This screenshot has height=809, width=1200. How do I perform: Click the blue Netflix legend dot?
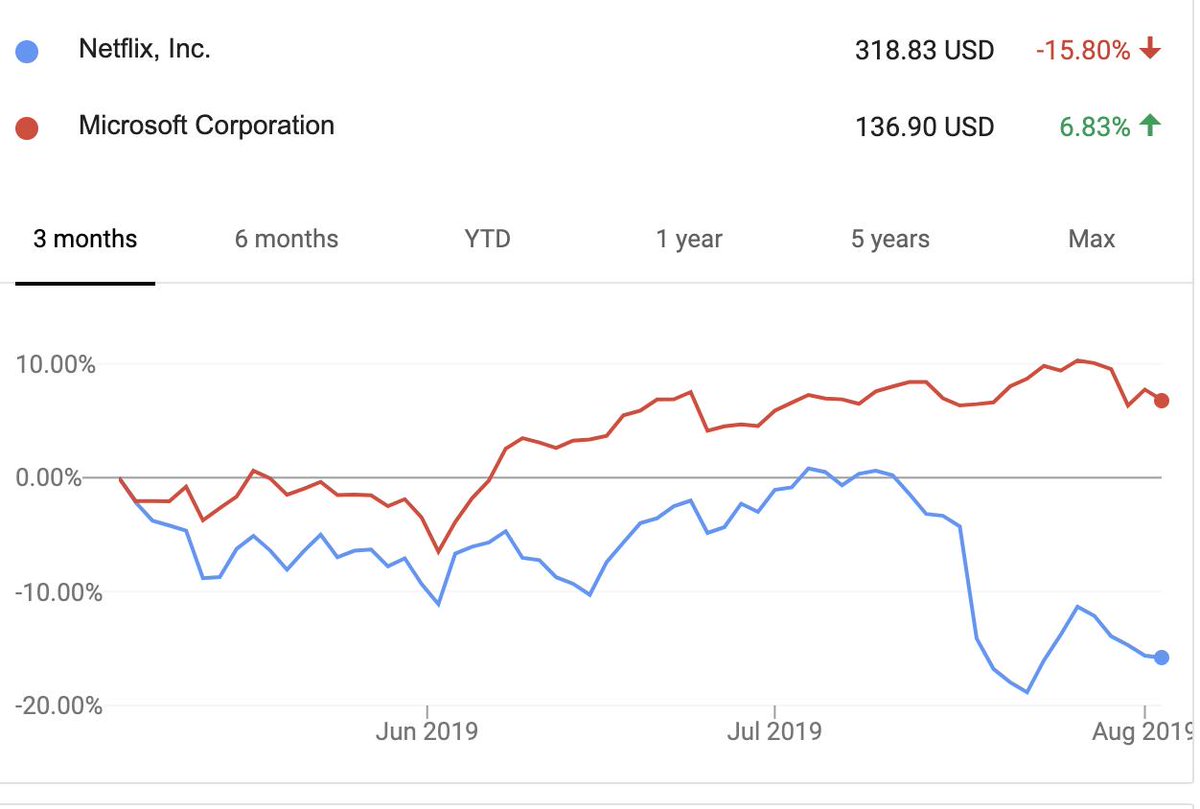click(x=27, y=52)
